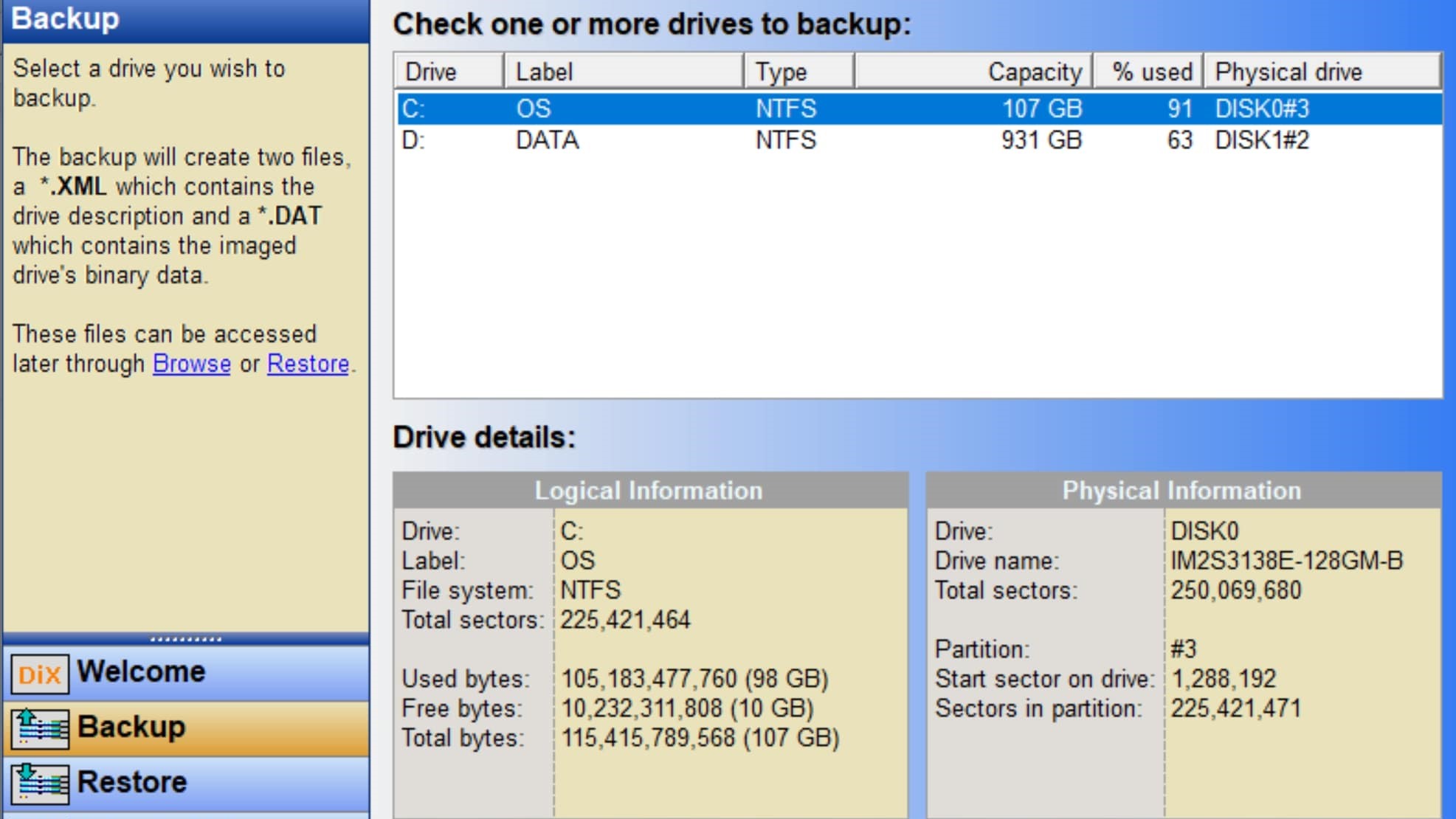Check the D: DATA drive checkbox

415,140
